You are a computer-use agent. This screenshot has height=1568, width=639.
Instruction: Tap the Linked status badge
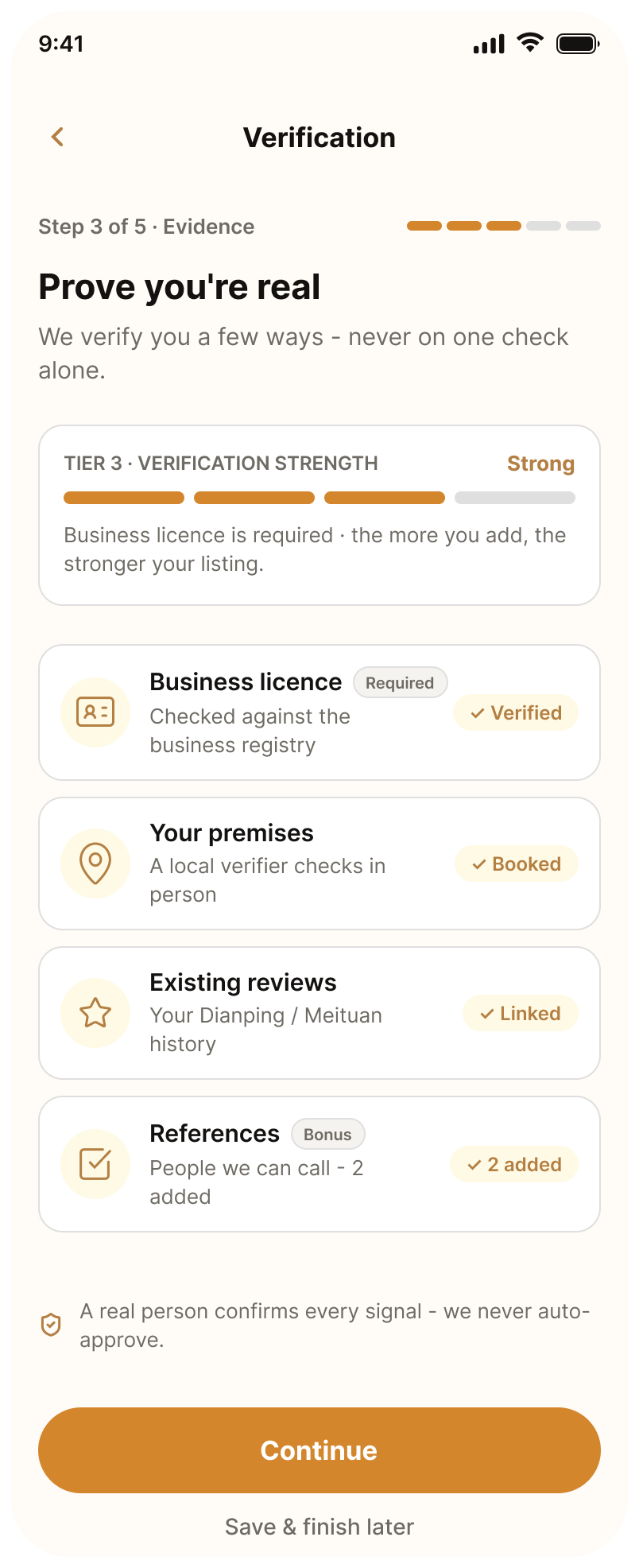[521, 1013]
